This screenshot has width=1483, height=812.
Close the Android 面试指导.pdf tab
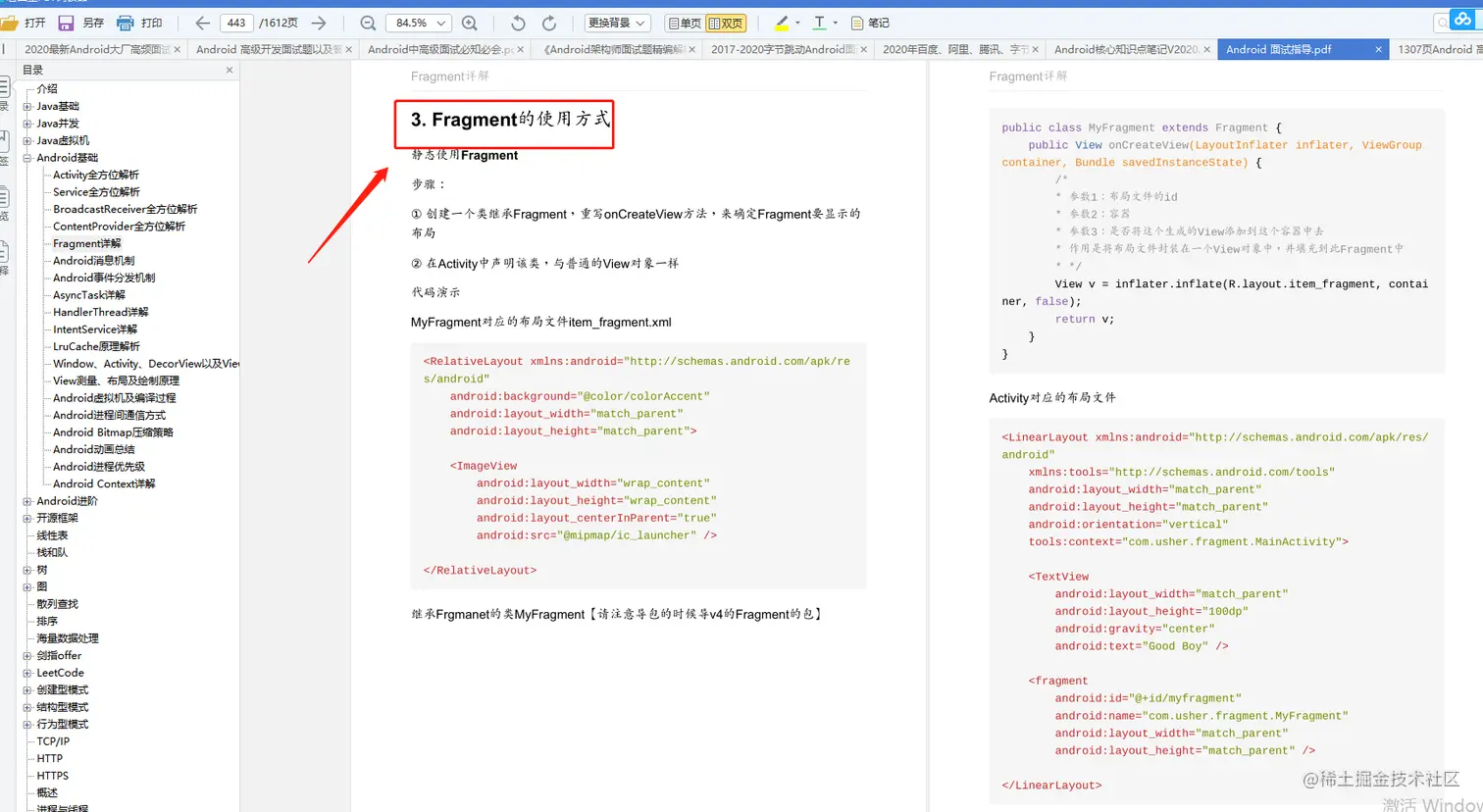point(1379,49)
